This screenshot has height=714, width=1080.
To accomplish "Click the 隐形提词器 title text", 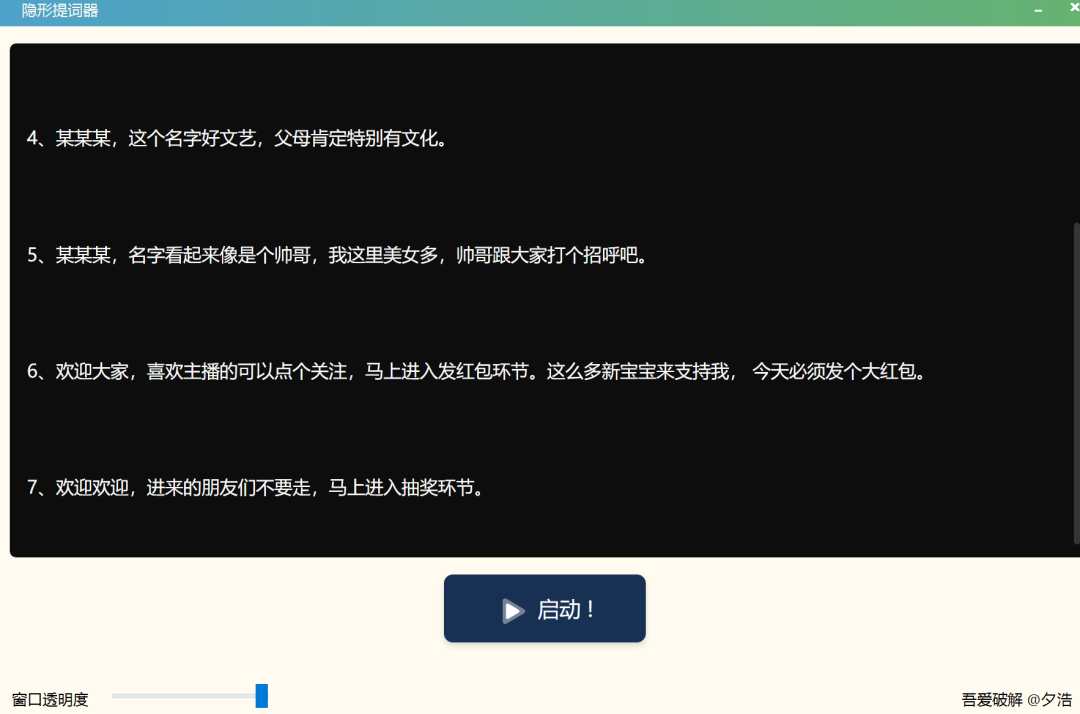I will [x=60, y=10].
